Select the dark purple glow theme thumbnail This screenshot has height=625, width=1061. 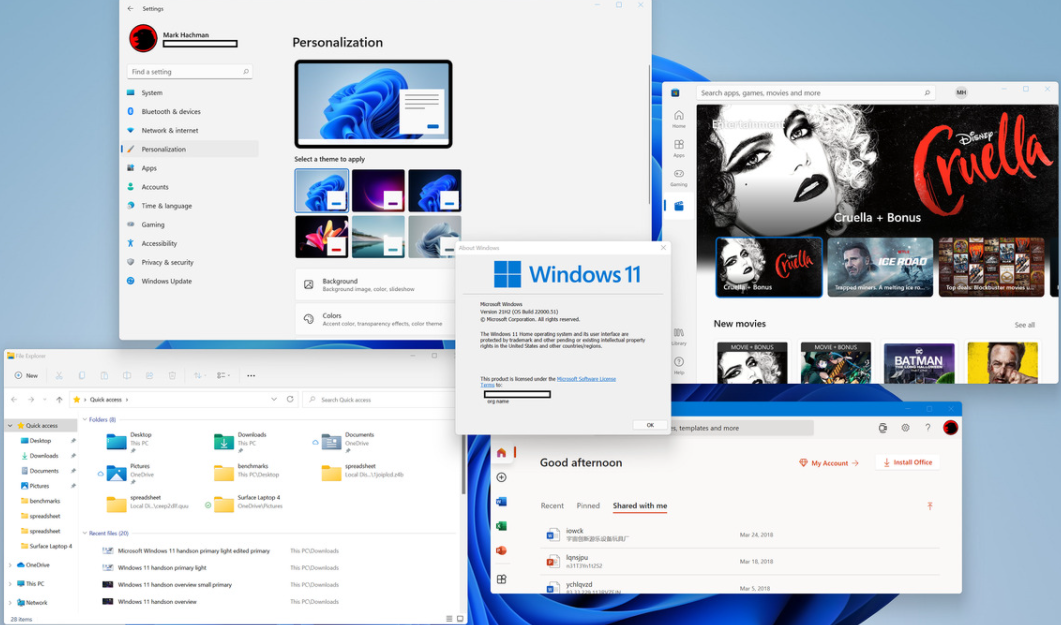pyautogui.click(x=378, y=191)
